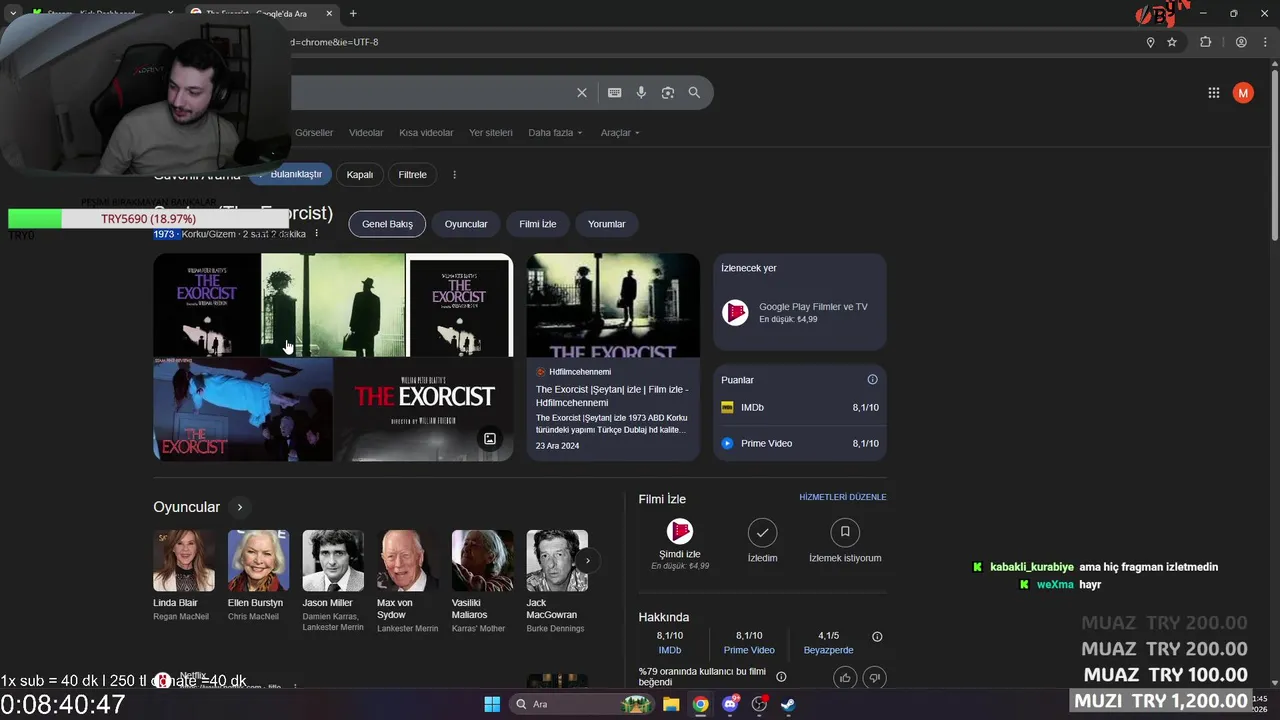Switch to the Videolar search tab

366,133
